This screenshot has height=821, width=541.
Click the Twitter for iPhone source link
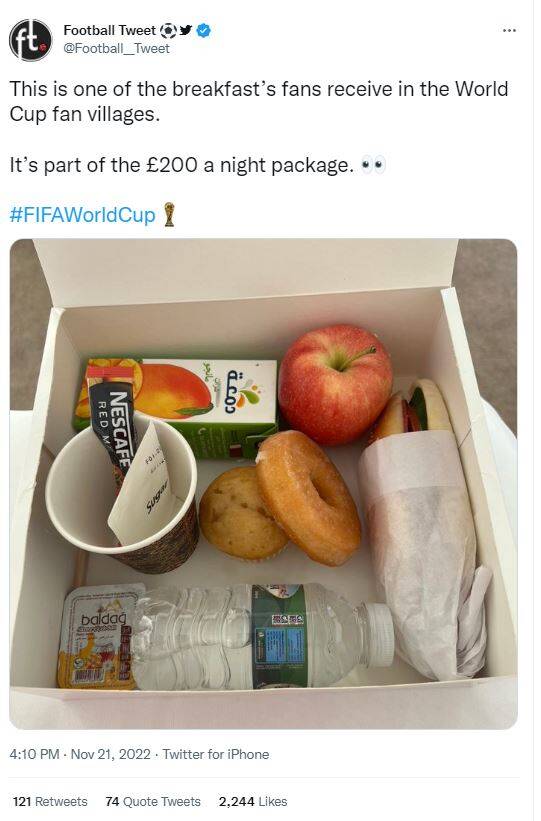point(216,755)
